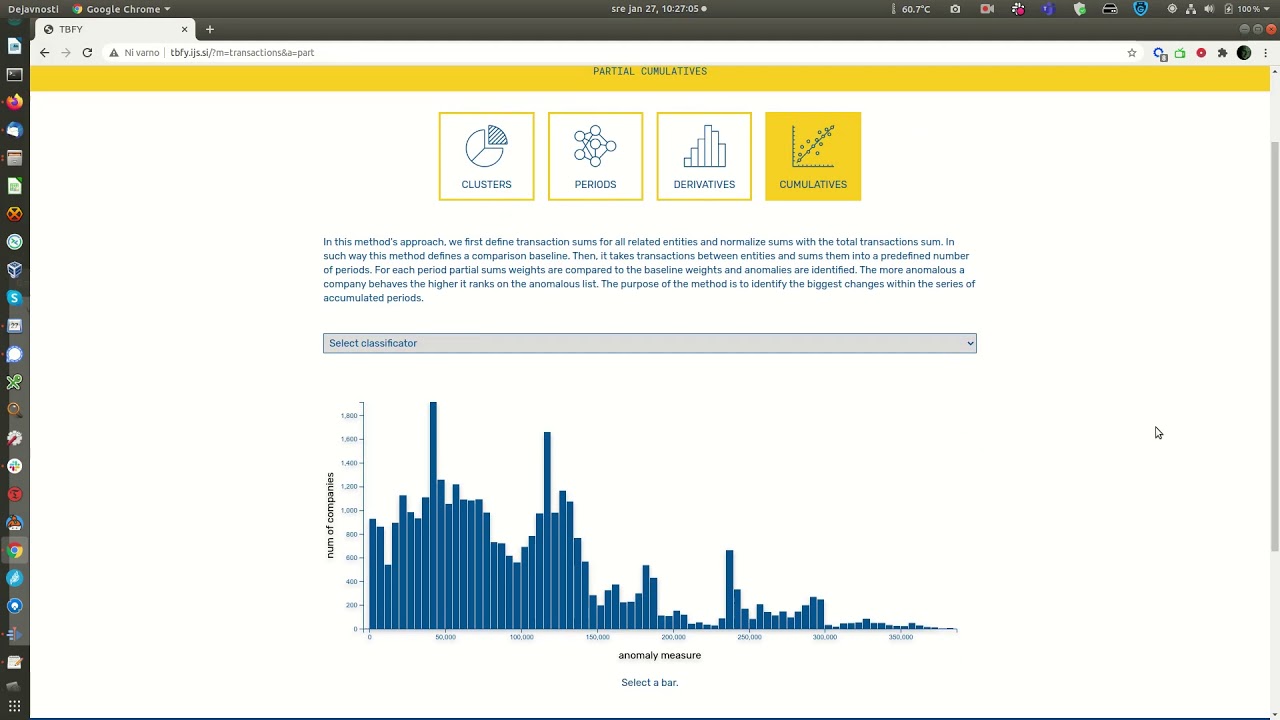Open the battery 100 % system menu
This screenshot has height=720, width=1280.
click(x=1248, y=9)
